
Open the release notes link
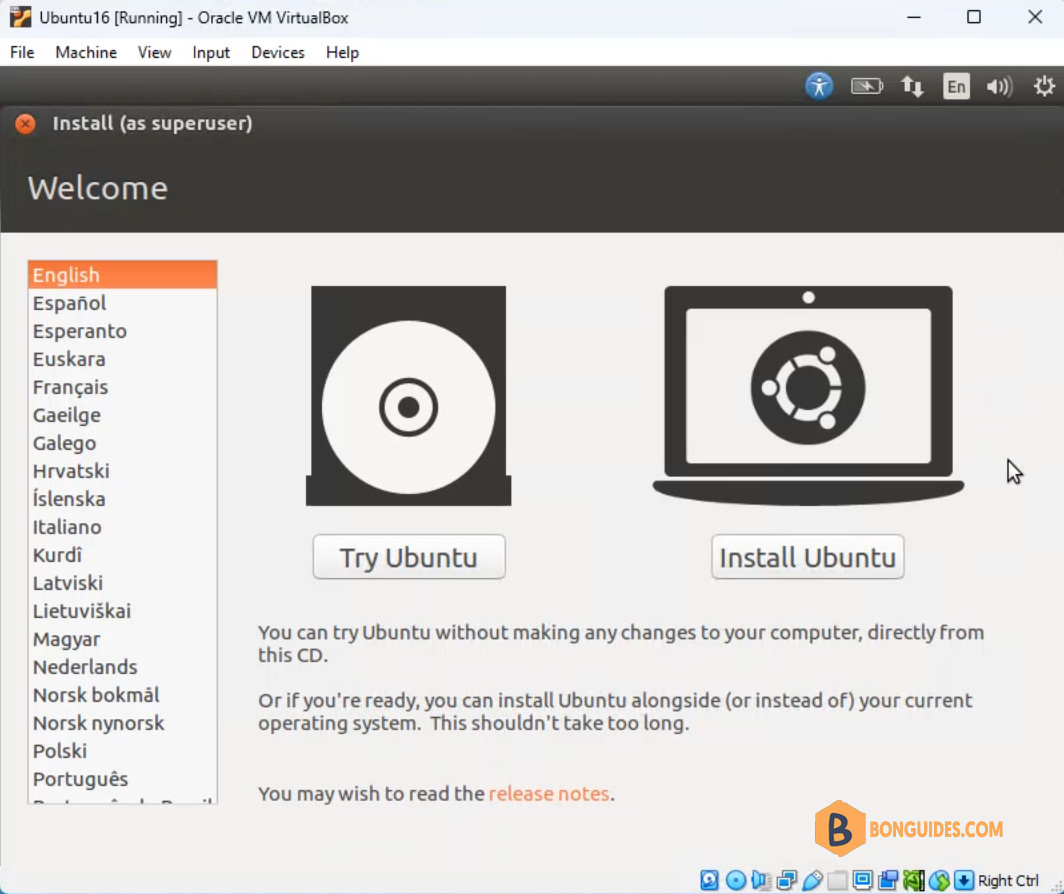[x=549, y=794]
